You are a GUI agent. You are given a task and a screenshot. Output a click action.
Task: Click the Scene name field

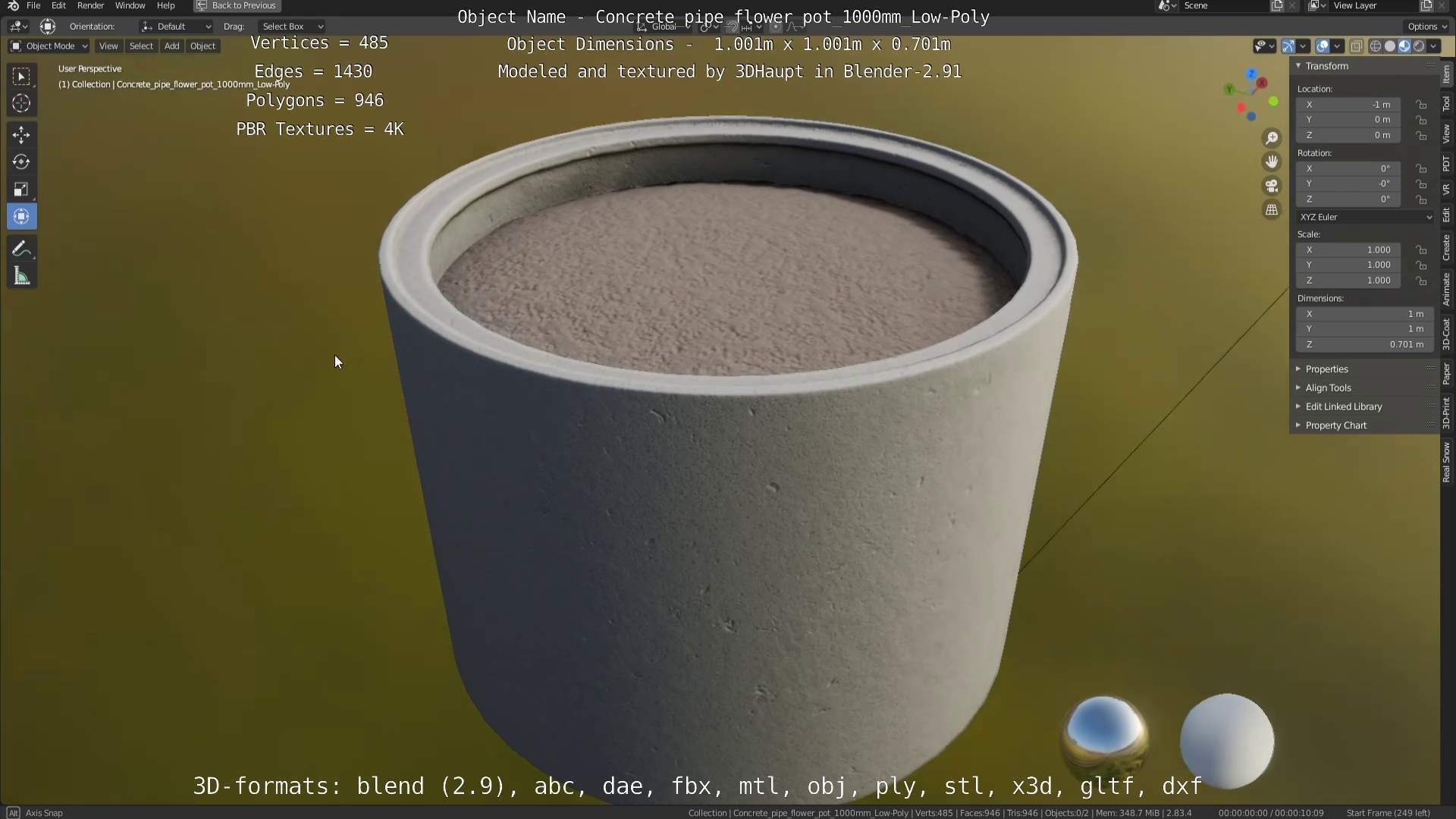click(x=1224, y=5)
